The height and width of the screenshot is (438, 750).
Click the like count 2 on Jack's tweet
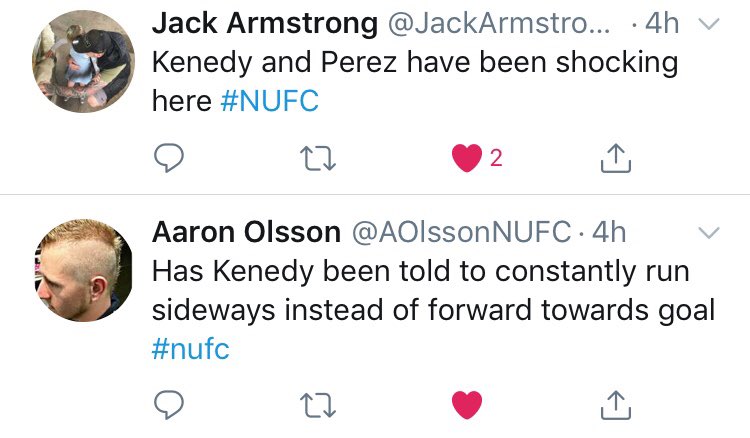click(x=496, y=158)
